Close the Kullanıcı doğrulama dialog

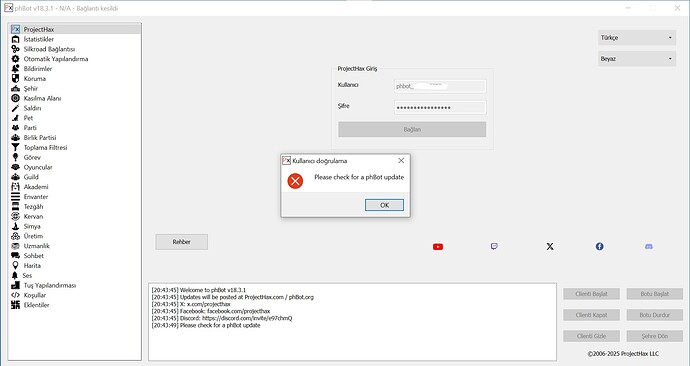(x=401, y=161)
